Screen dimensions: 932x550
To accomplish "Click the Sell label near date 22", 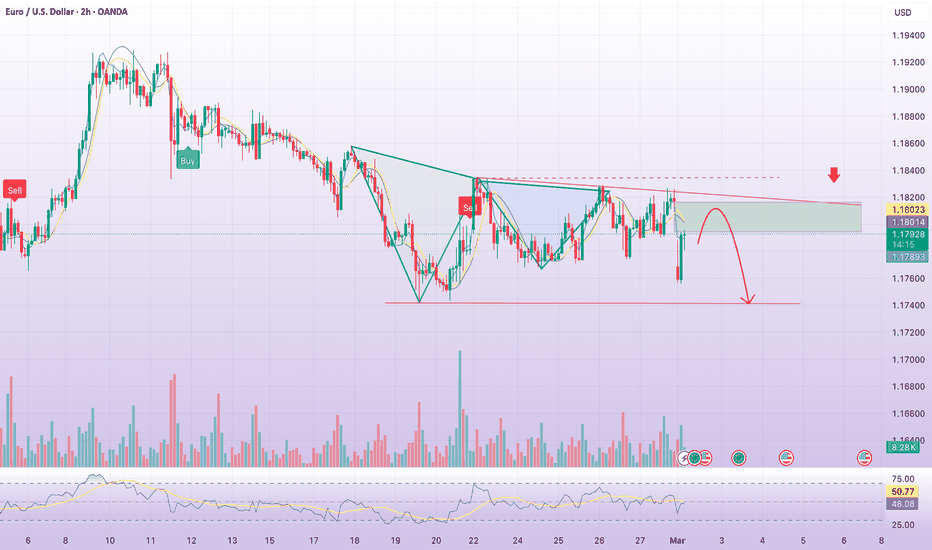I will pyautogui.click(x=467, y=207).
